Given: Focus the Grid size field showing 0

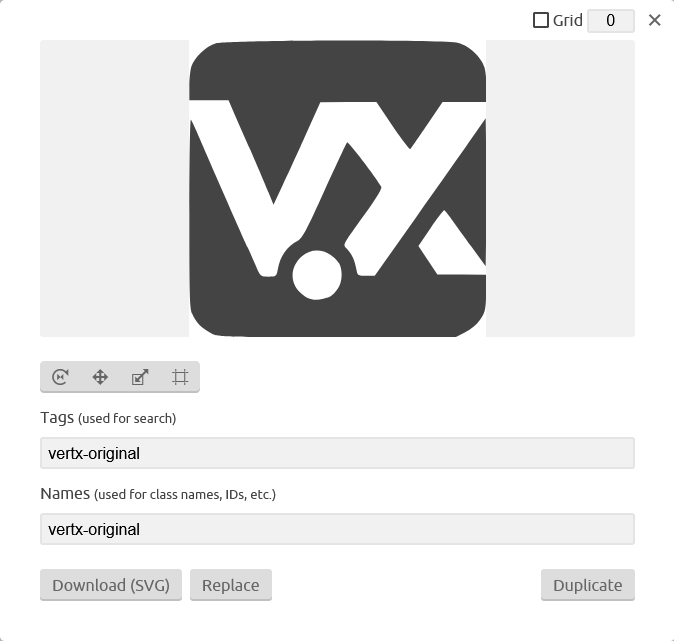Looking at the screenshot, I should pyautogui.click(x=611, y=21).
